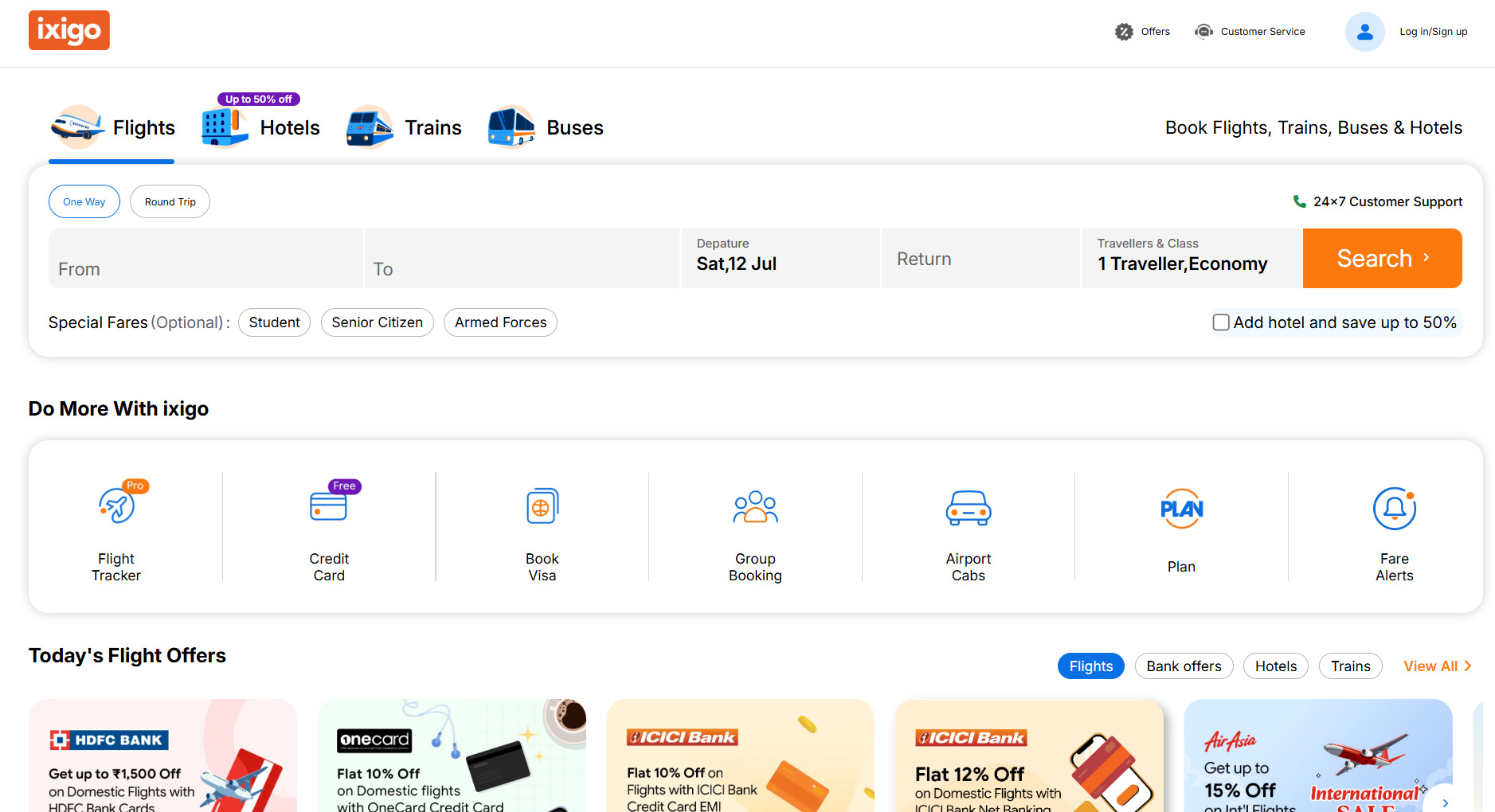
Task: Select Round Trip option
Action: (170, 201)
